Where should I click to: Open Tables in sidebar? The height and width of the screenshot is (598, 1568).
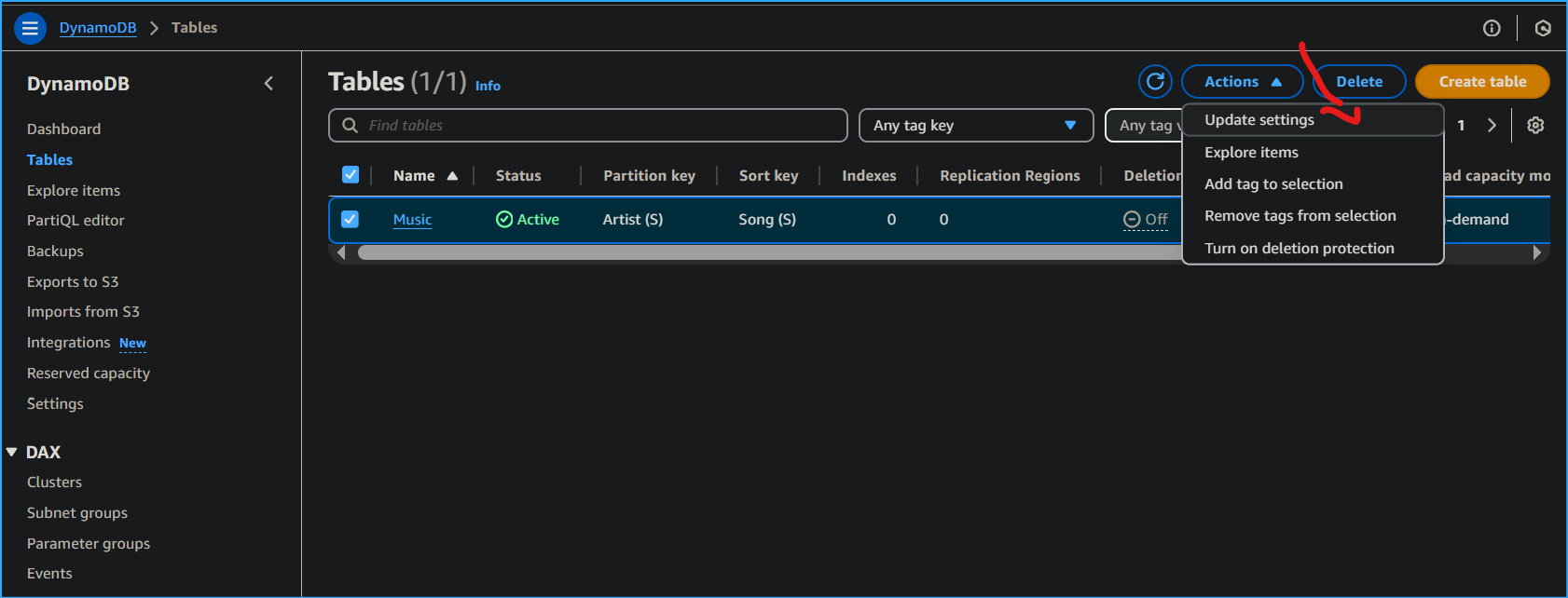tap(49, 159)
